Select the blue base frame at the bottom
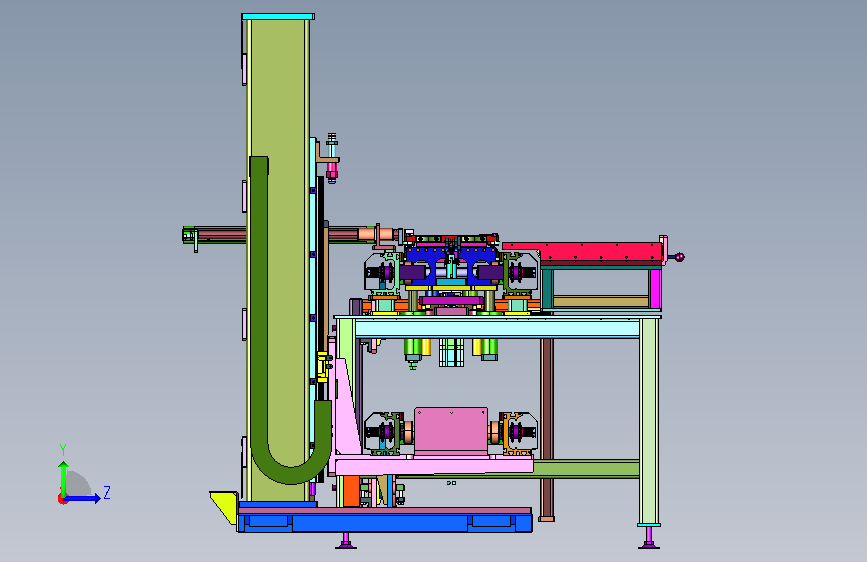 (x=385, y=523)
